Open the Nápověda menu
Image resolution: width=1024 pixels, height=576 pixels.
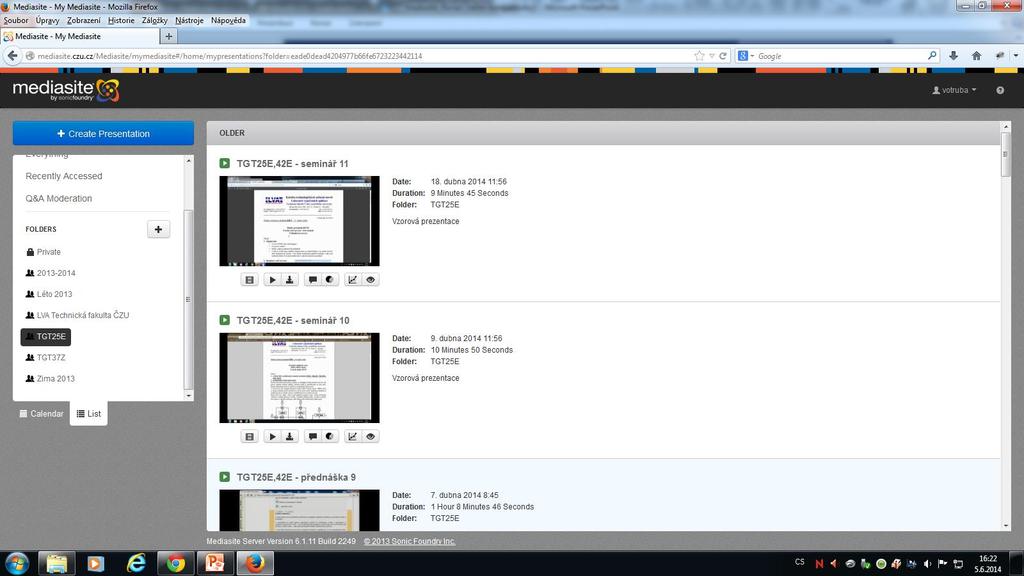pyautogui.click(x=228, y=20)
